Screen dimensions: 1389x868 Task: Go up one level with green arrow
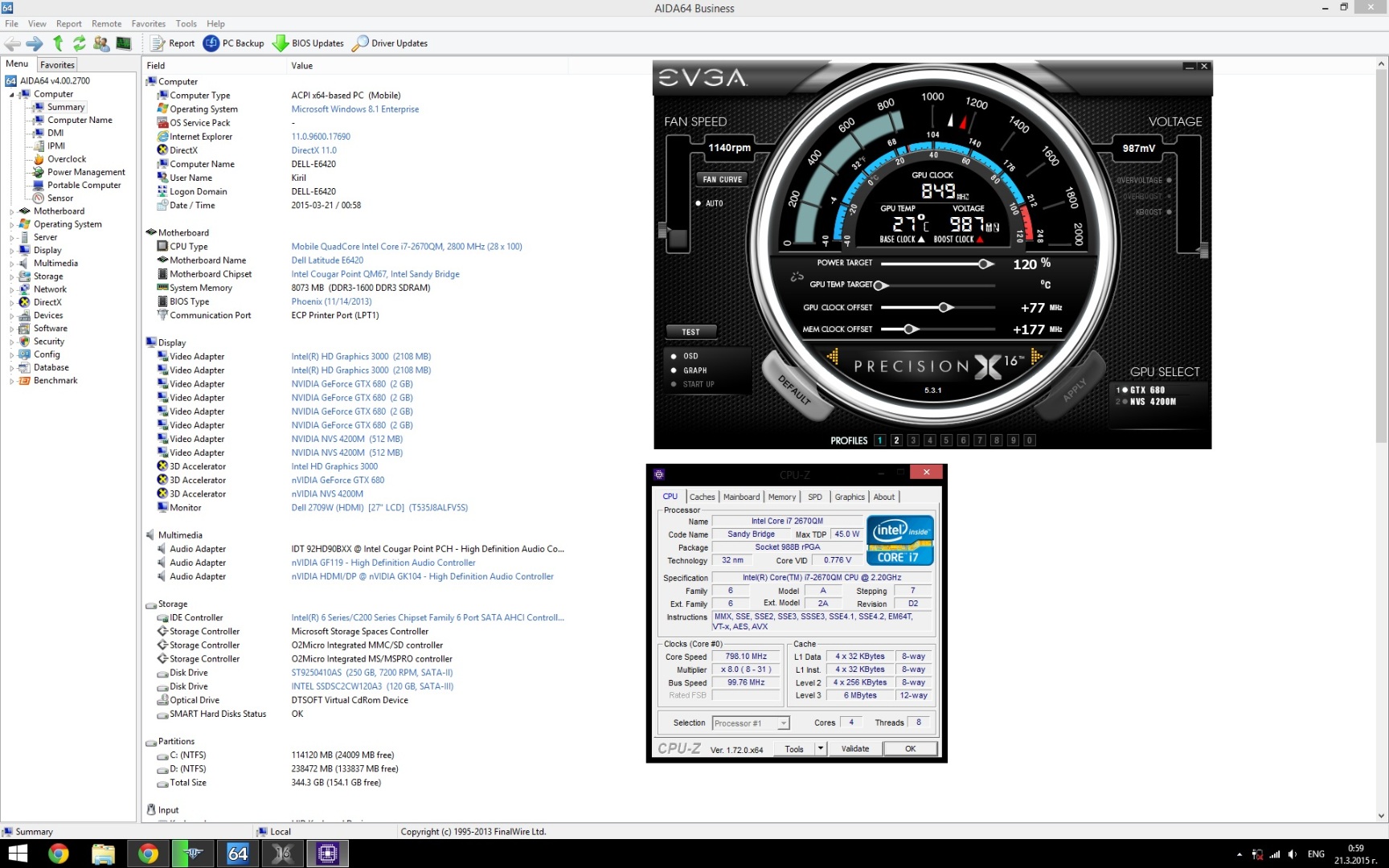[58, 43]
